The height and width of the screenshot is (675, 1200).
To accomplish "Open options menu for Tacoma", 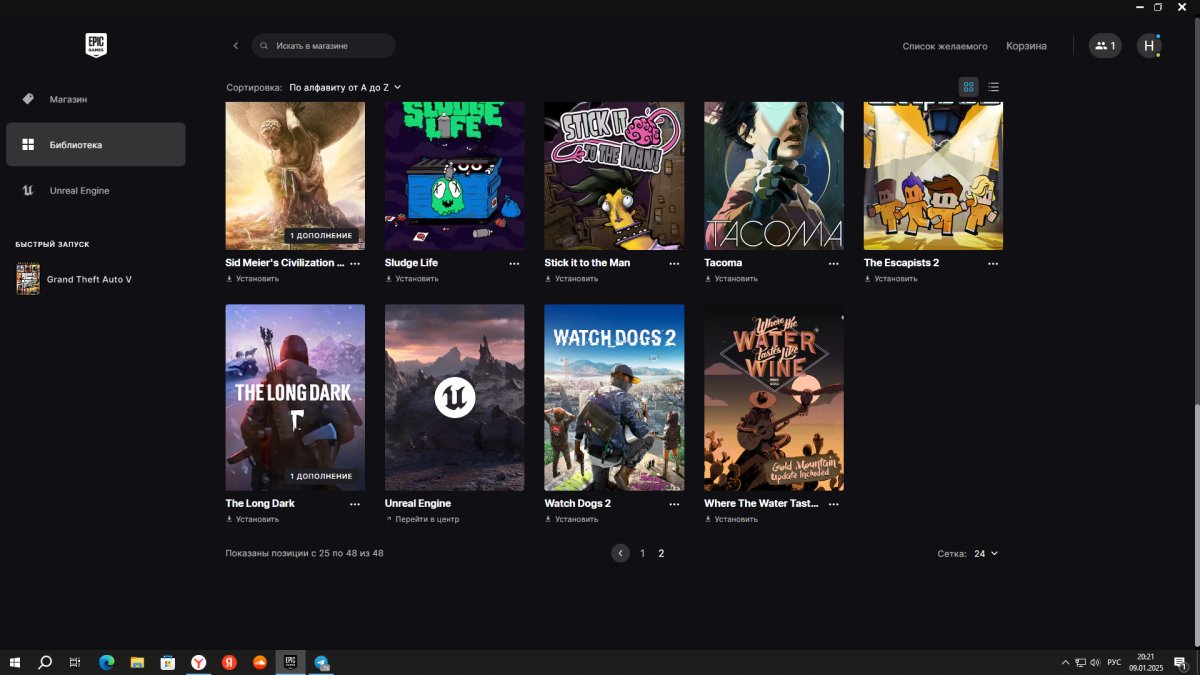I will (834, 264).
